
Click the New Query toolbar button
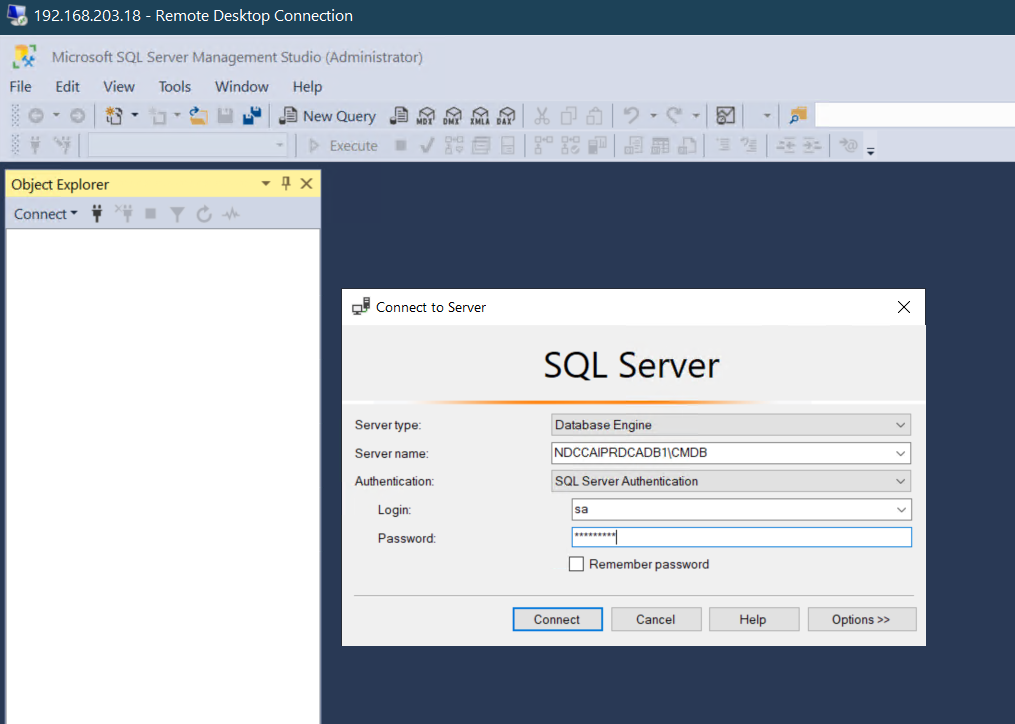(x=328, y=116)
